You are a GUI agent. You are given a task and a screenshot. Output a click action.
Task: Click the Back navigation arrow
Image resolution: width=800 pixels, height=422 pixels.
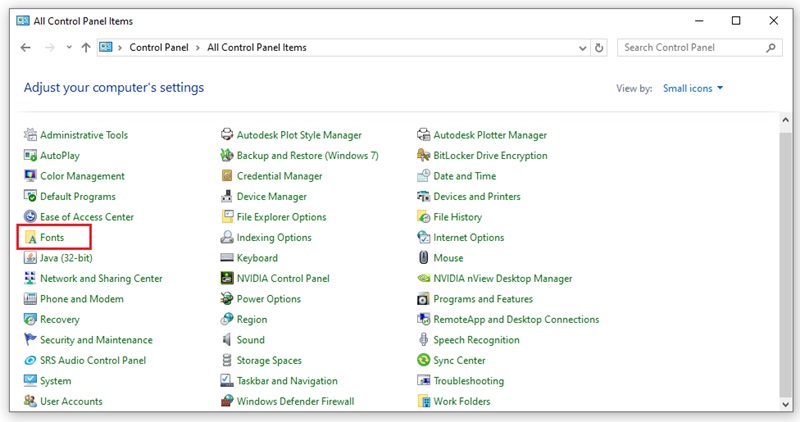coord(26,47)
